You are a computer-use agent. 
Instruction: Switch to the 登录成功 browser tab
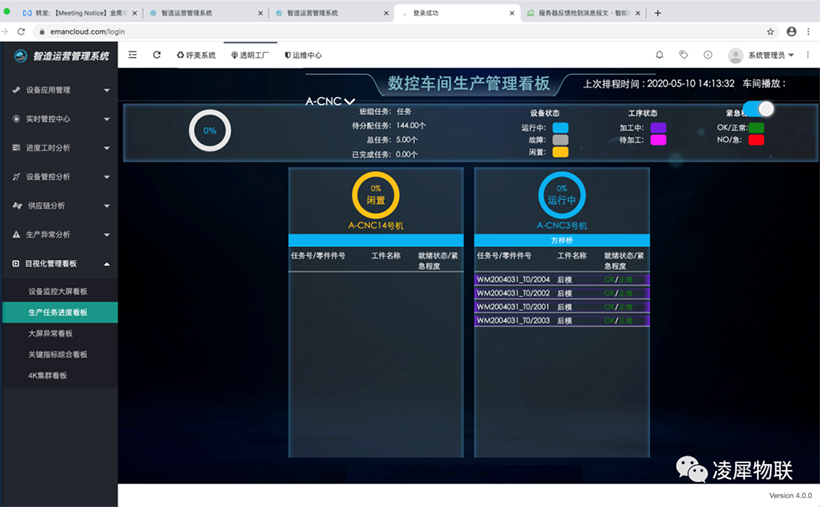pyautogui.click(x=454, y=13)
